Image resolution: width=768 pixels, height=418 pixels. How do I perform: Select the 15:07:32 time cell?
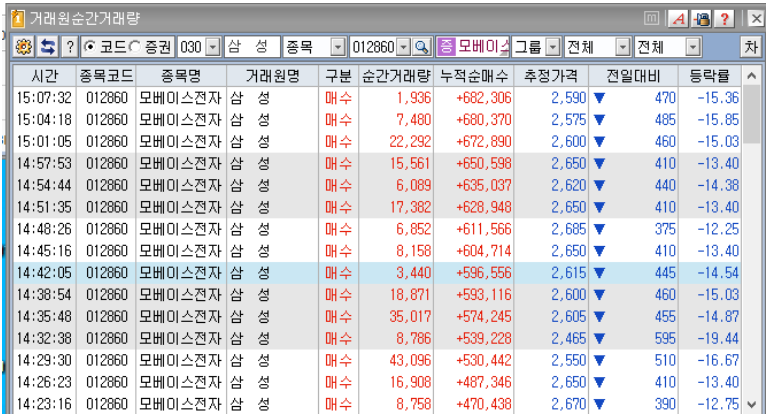tap(44, 98)
